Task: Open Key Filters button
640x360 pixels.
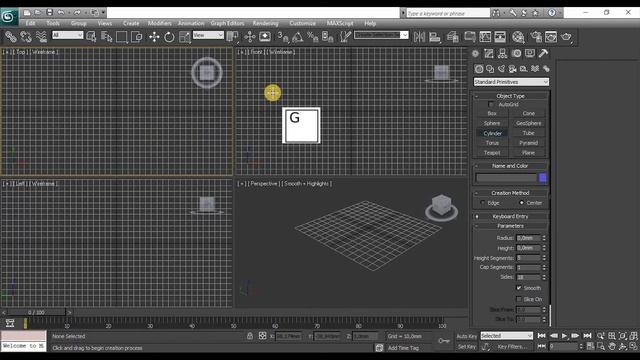Action: (x=513, y=347)
